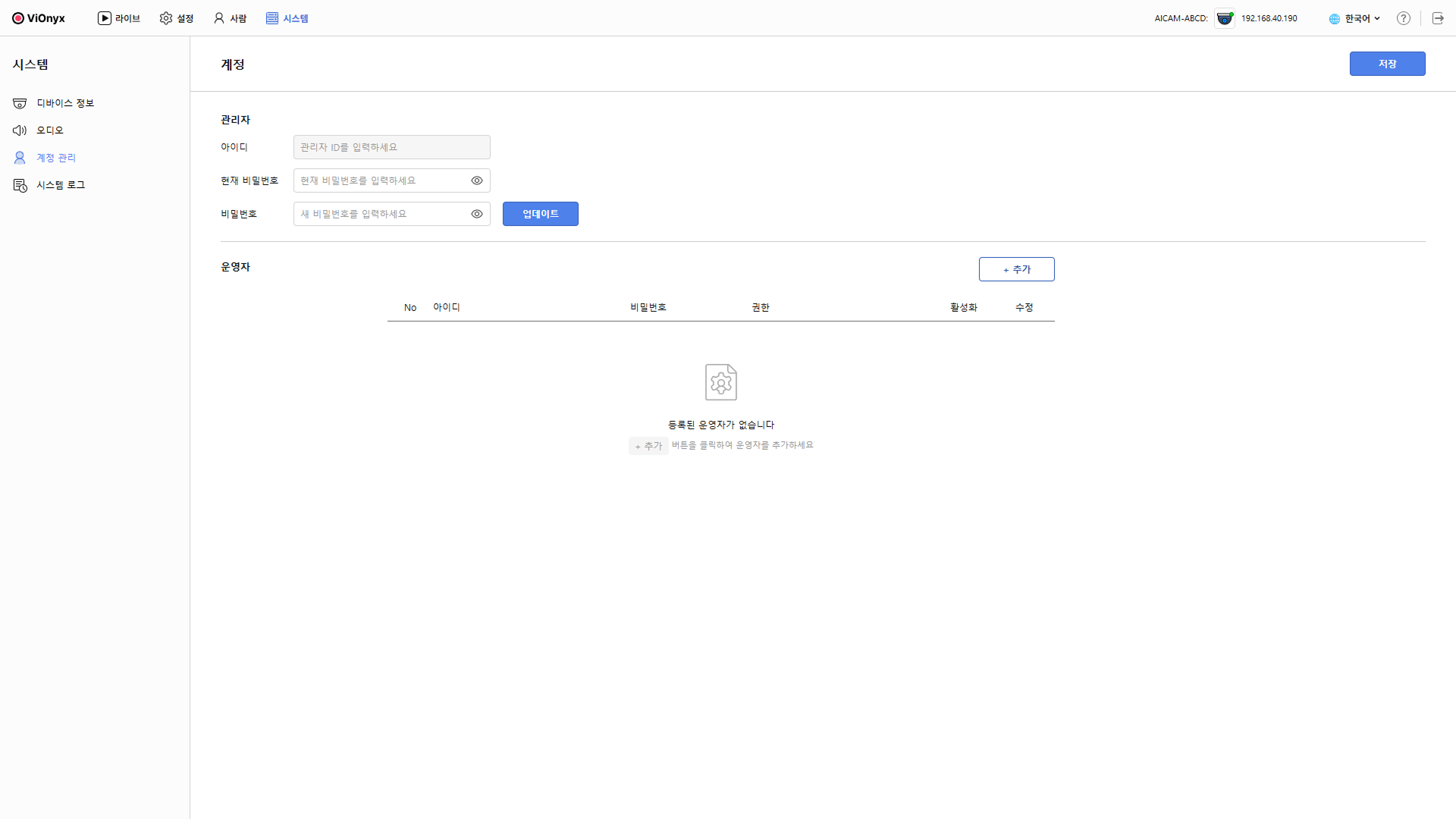Click the logout icon at top right
This screenshot has width=1456, height=819.
(1438, 18)
